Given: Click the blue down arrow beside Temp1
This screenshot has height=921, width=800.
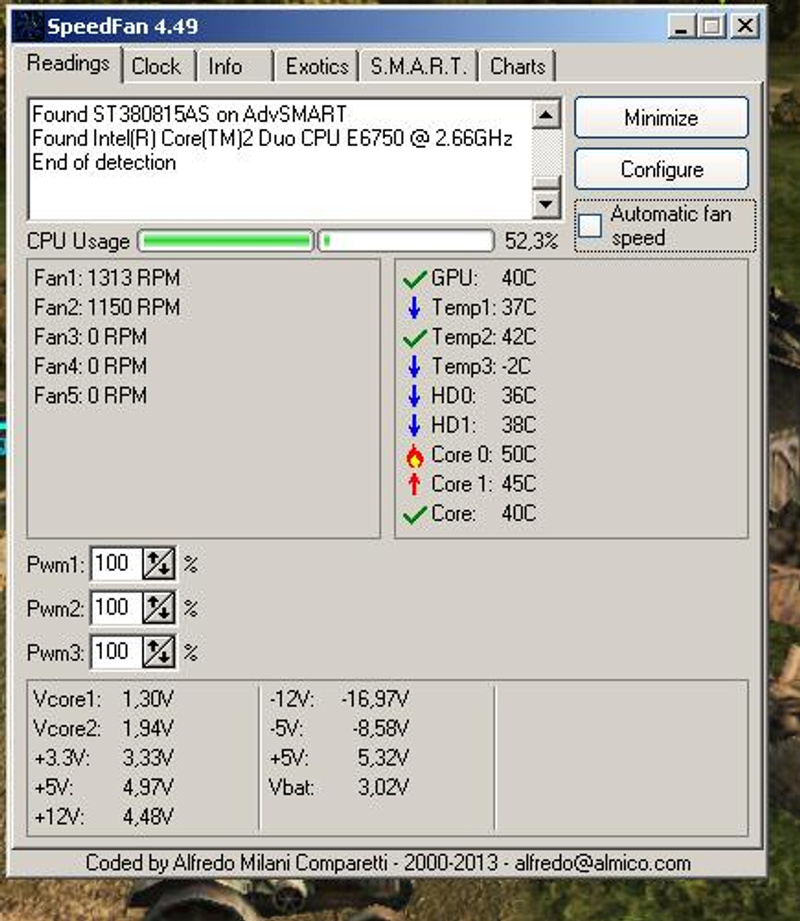Looking at the screenshot, I should (414, 308).
